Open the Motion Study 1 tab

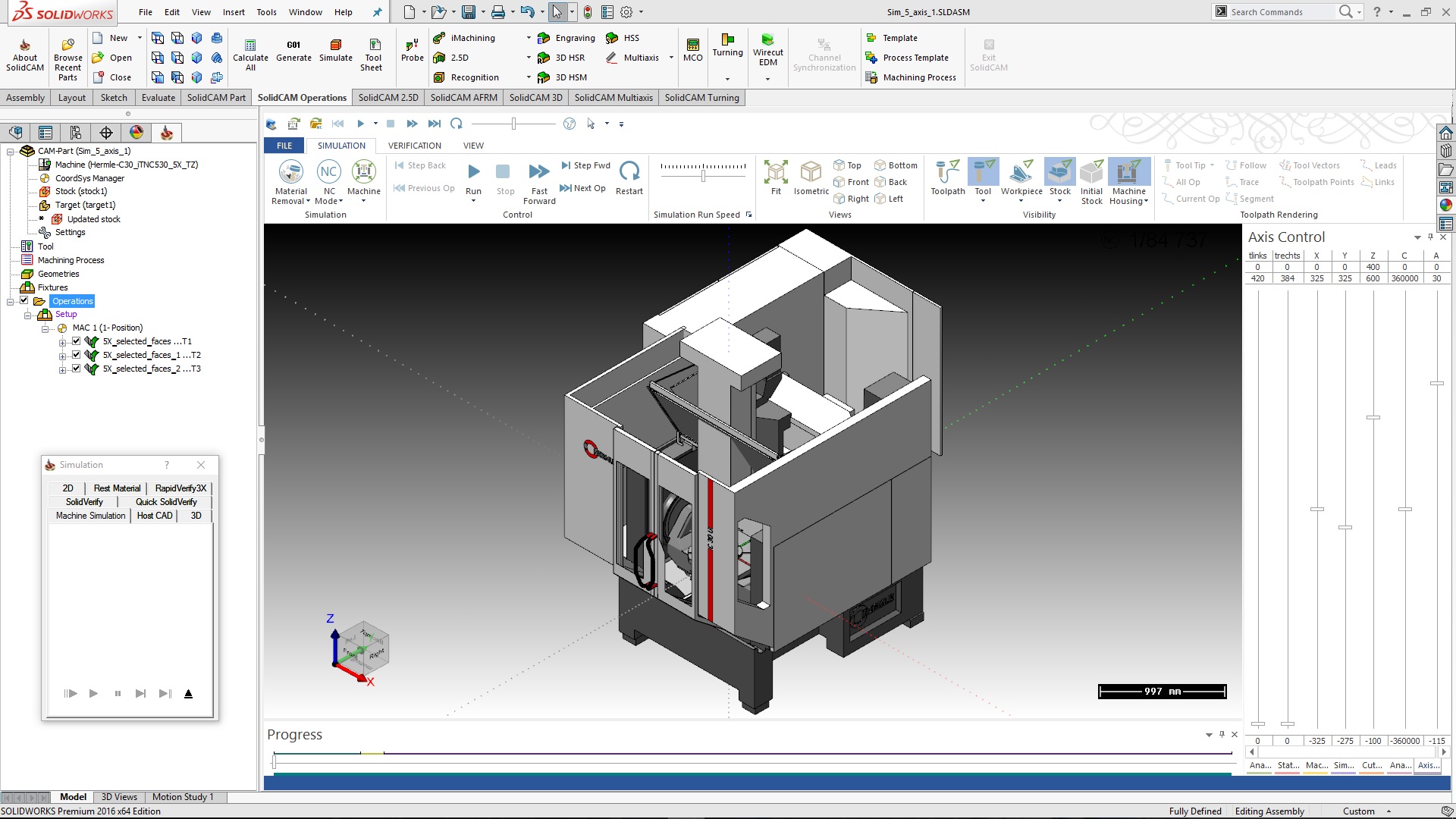(x=183, y=797)
